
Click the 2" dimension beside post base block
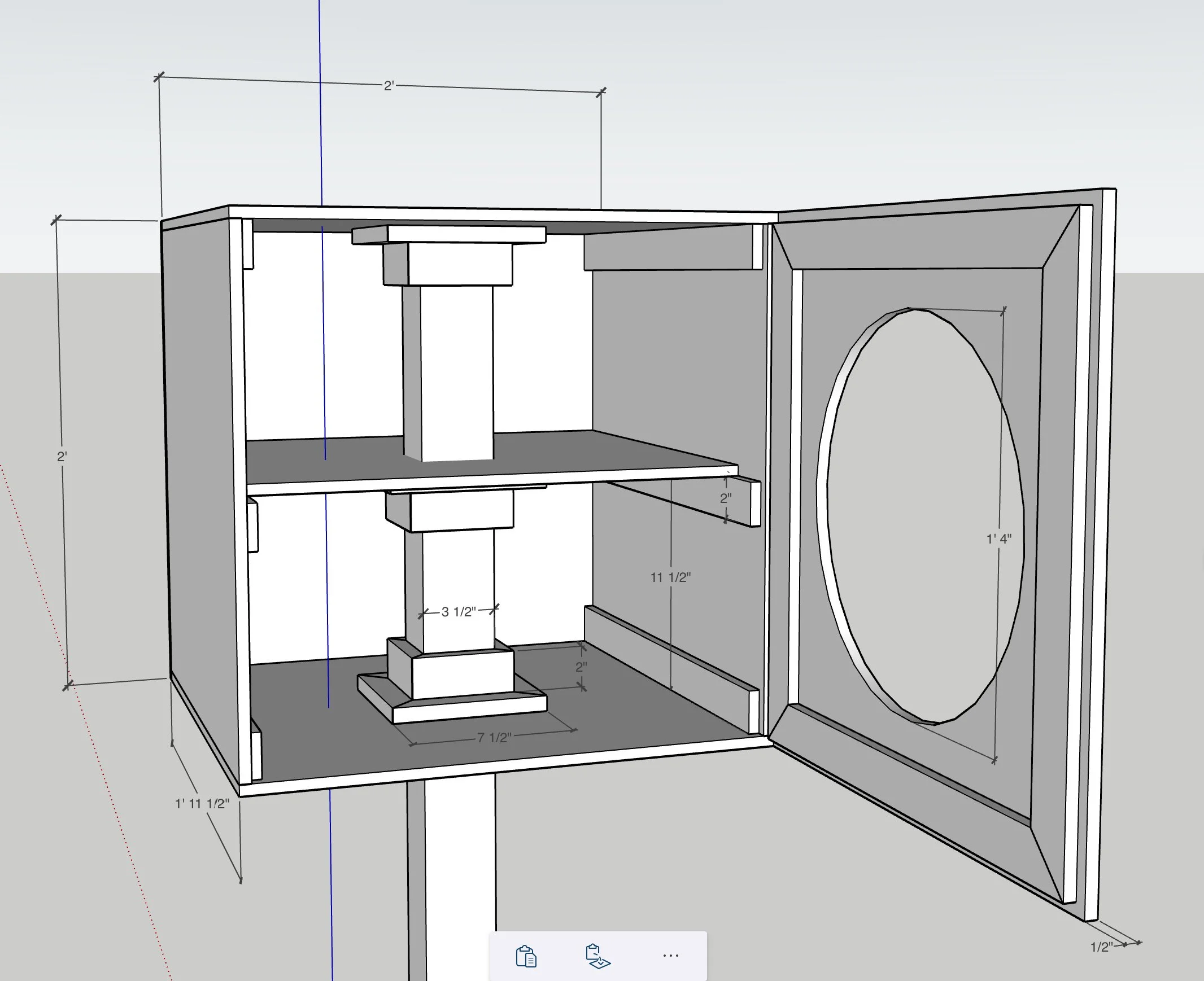coord(581,667)
